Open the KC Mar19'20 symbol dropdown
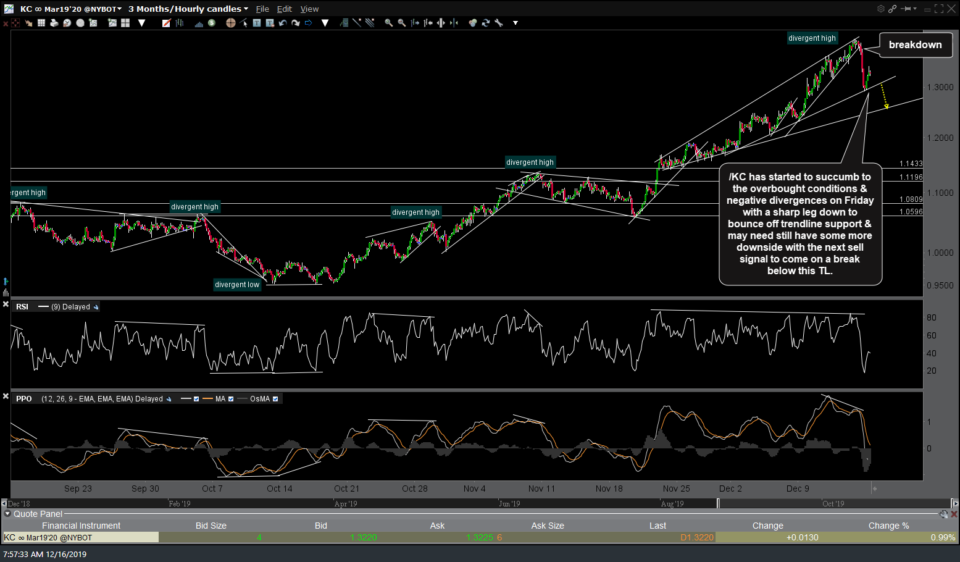 (121, 8)
